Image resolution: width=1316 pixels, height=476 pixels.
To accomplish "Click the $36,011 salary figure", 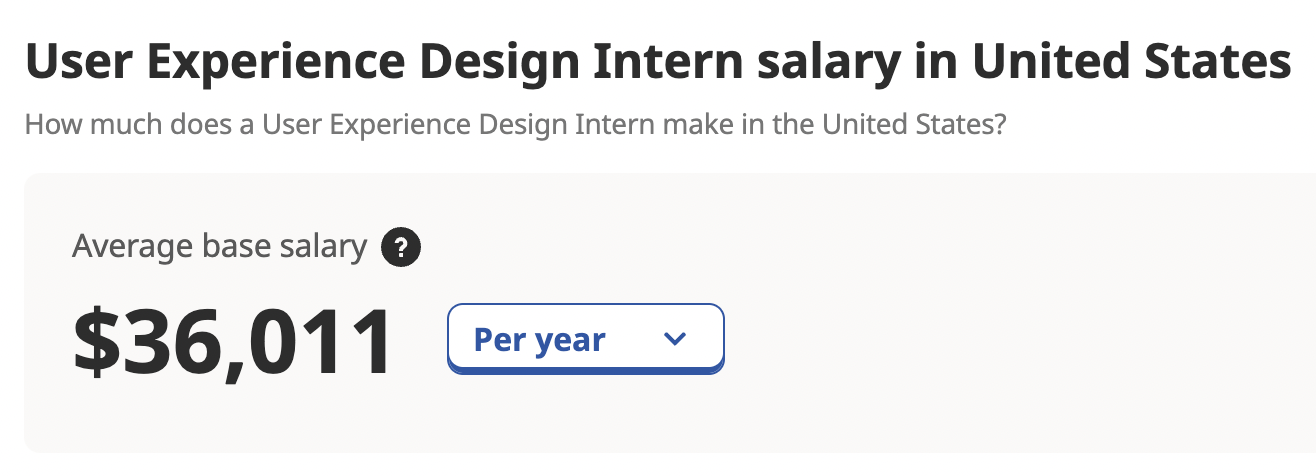I will pos(234,342).
